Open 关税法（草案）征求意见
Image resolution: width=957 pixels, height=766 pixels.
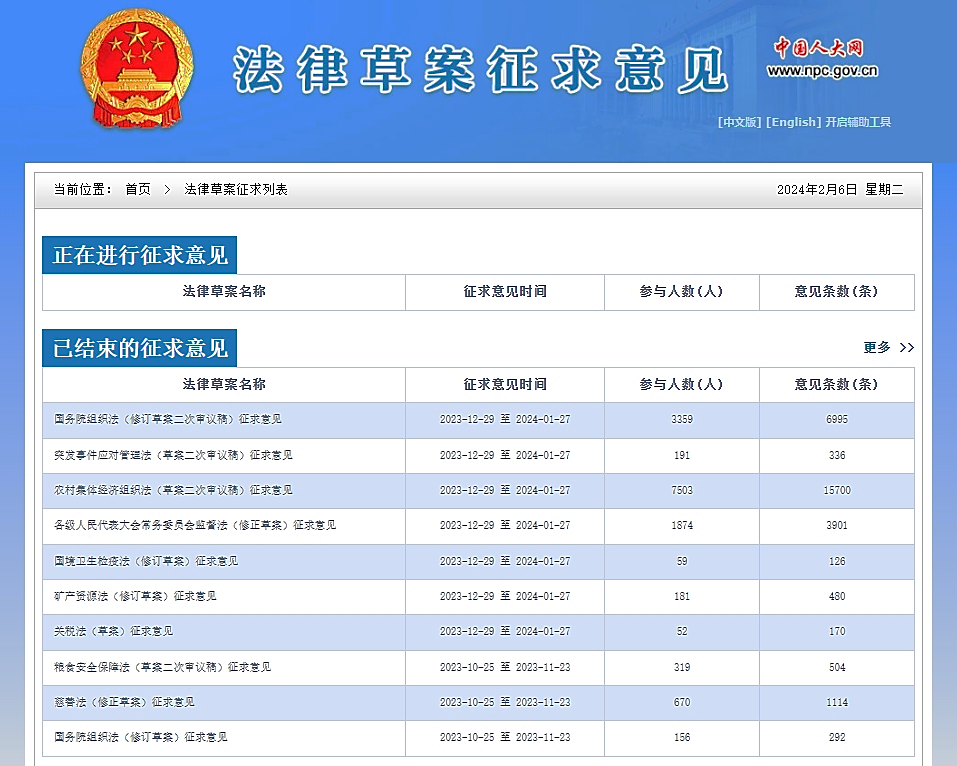tap(113, 631)
